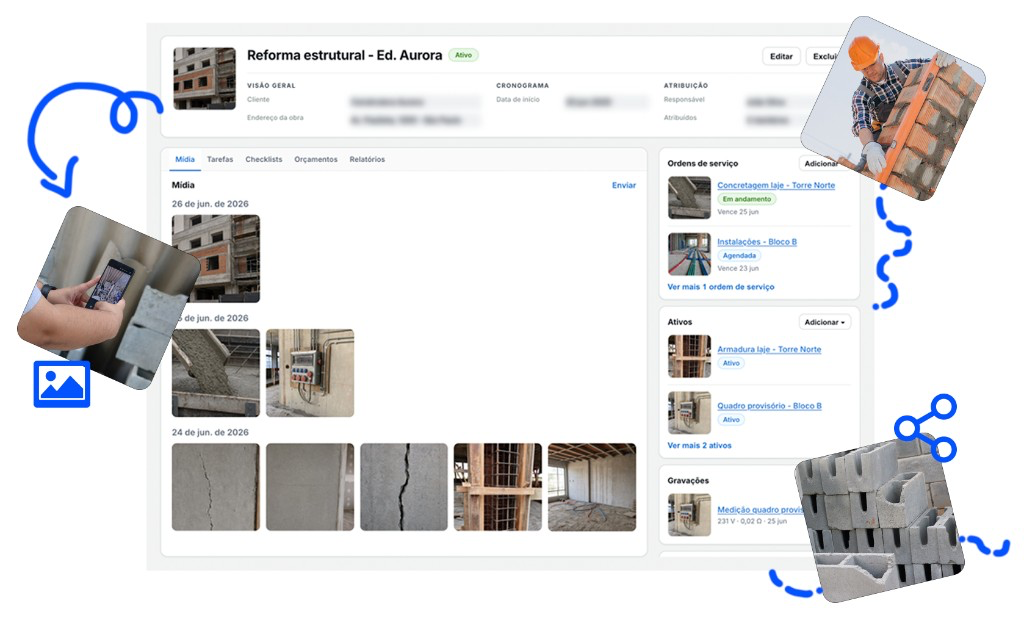Viewport: 1024px width, 620px height.
Task: Click the 'Reforma estrutural - Ed. Aurora' title
Action: pyautogui.click(x=344, y=56)
